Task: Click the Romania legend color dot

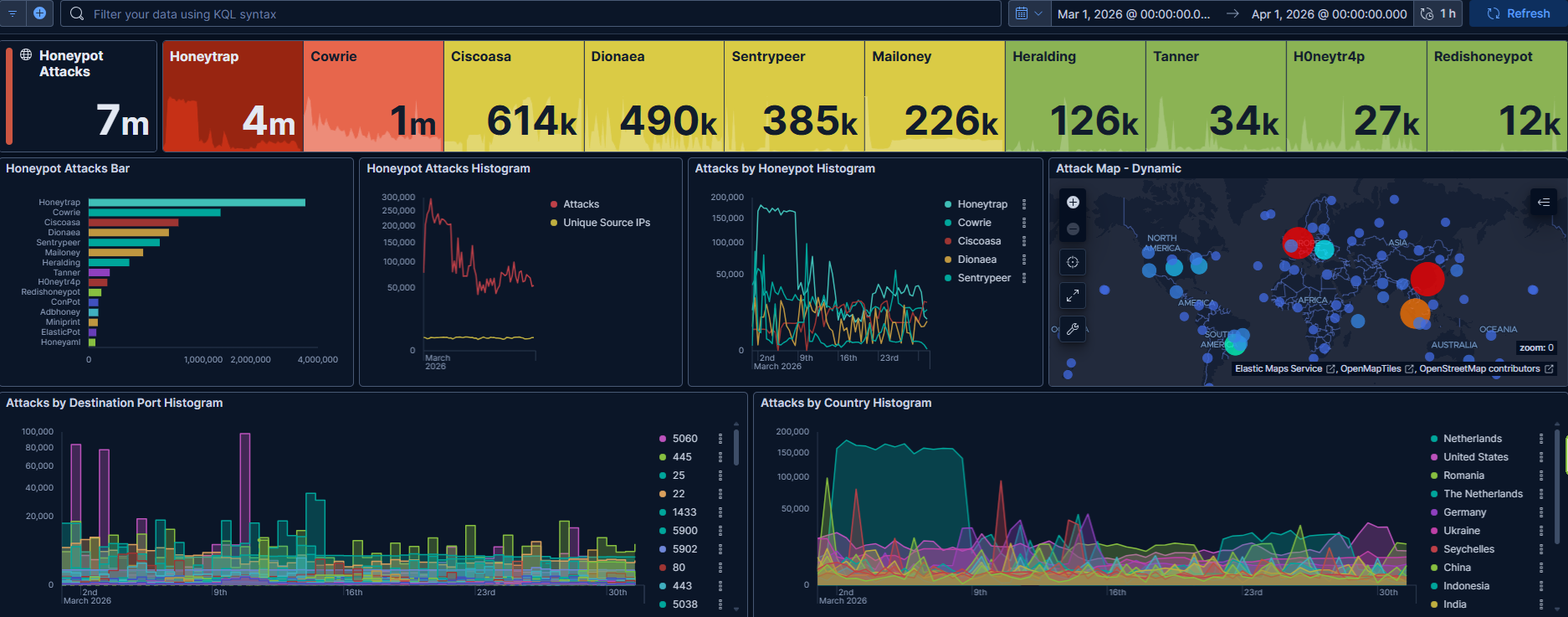Action: pos(1434,476)
